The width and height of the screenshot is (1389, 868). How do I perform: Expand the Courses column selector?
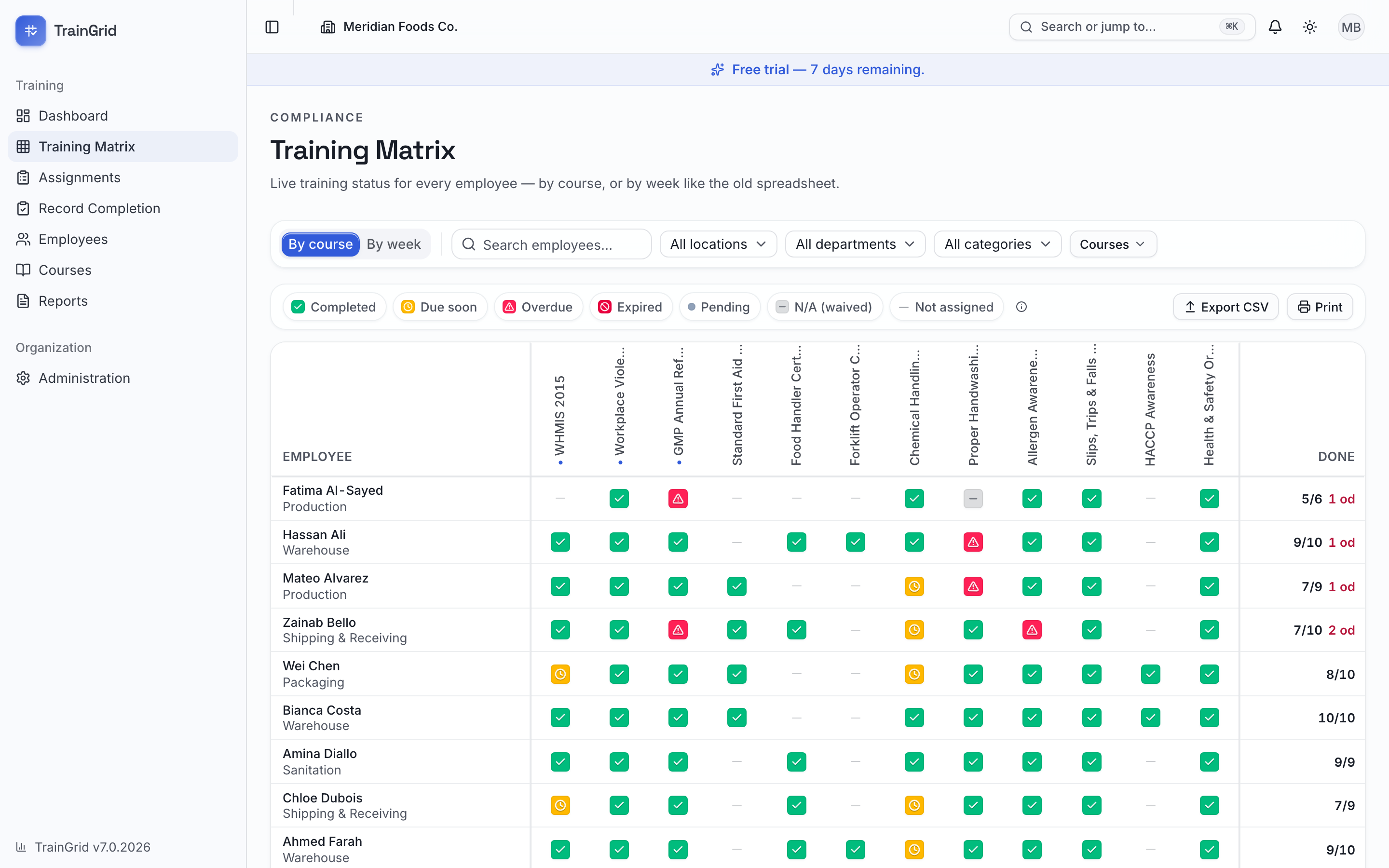point(1112,244)
